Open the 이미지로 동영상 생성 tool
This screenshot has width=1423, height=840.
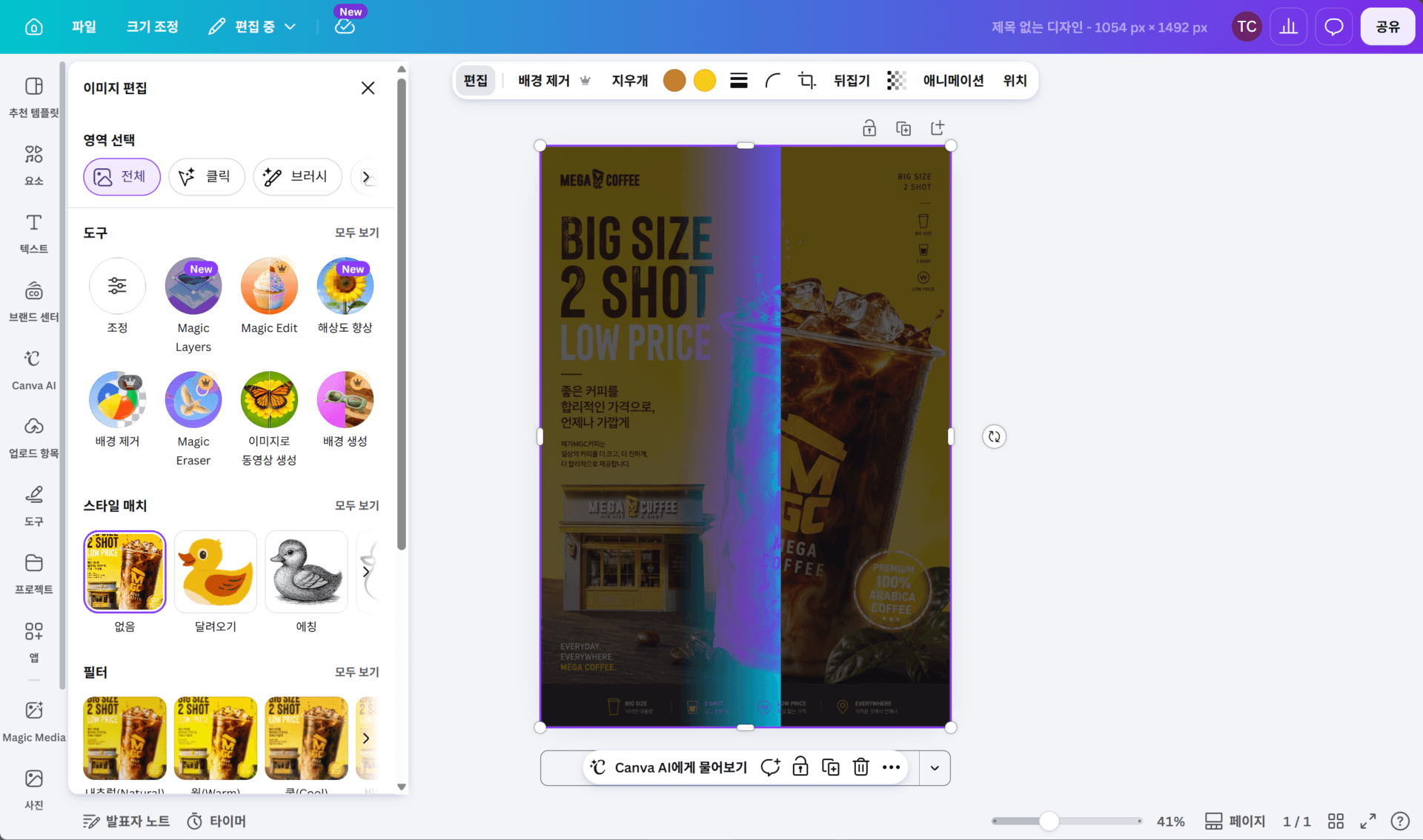click(x=269, y=419)
